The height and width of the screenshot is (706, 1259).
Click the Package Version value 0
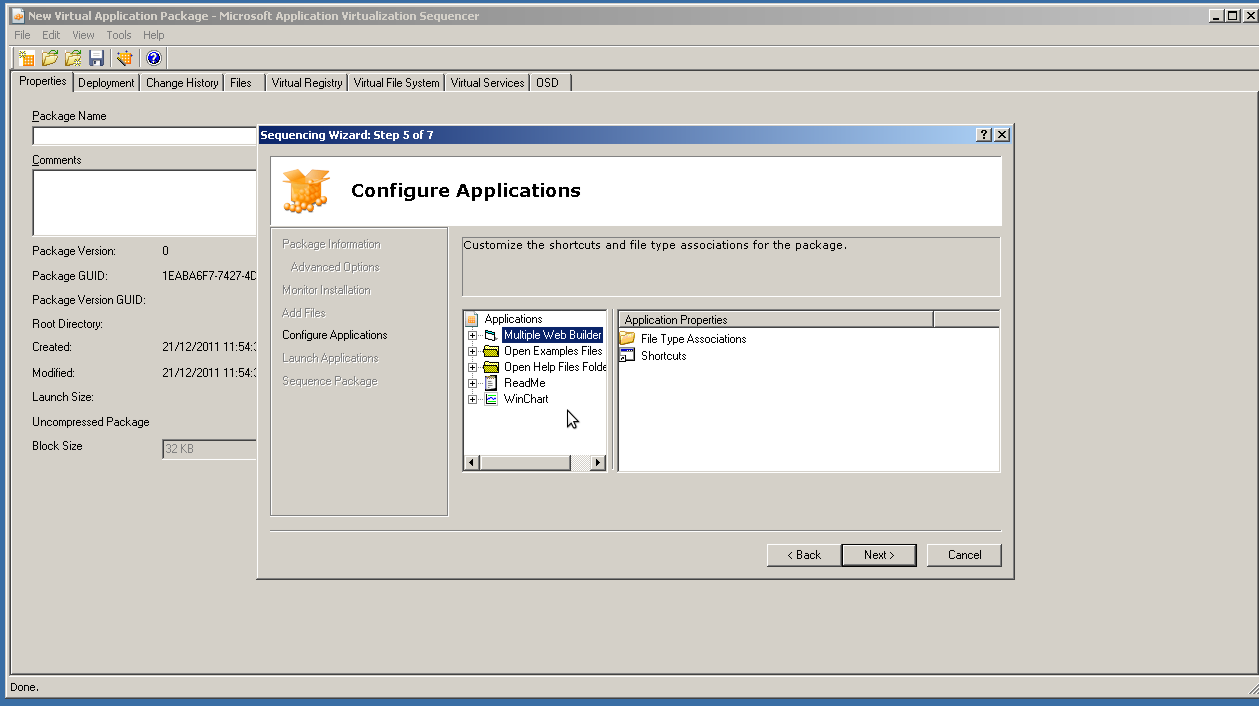(x=166, y=251)
